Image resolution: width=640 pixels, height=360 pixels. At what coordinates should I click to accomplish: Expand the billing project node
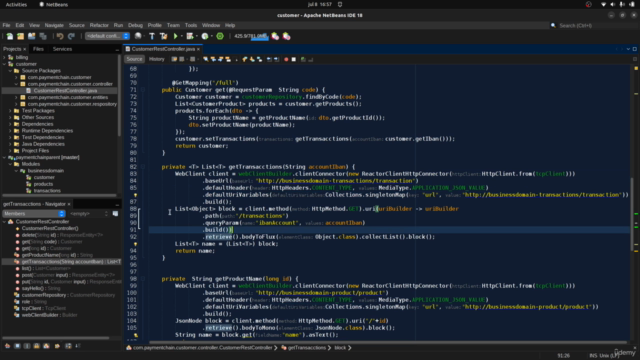(x=4, y=58)
